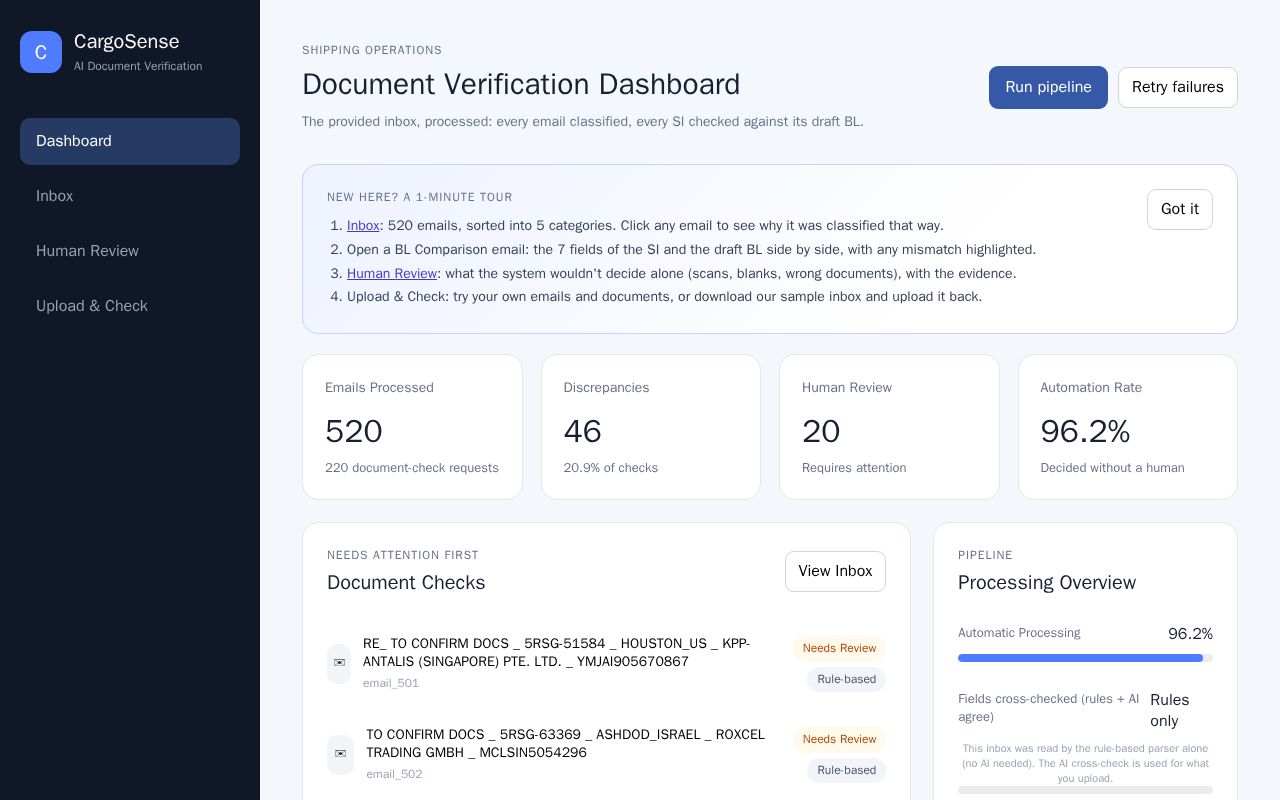Screen dimensions: 1280x800
Task: Follow the Inbox link in the tour
Action: coord(363,226)
